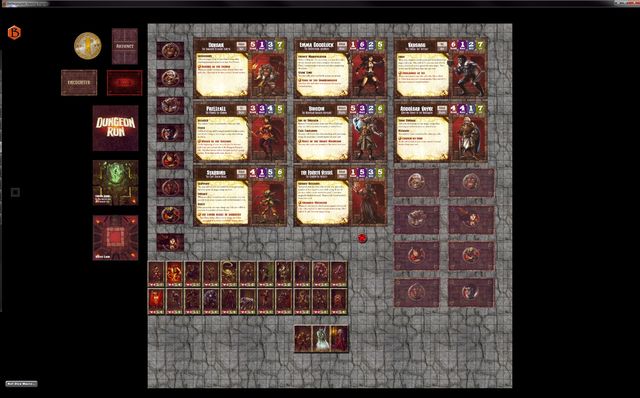640x398 pixels.
Task: Select the top-left face-down token card on right
Action: click(416, 182)
